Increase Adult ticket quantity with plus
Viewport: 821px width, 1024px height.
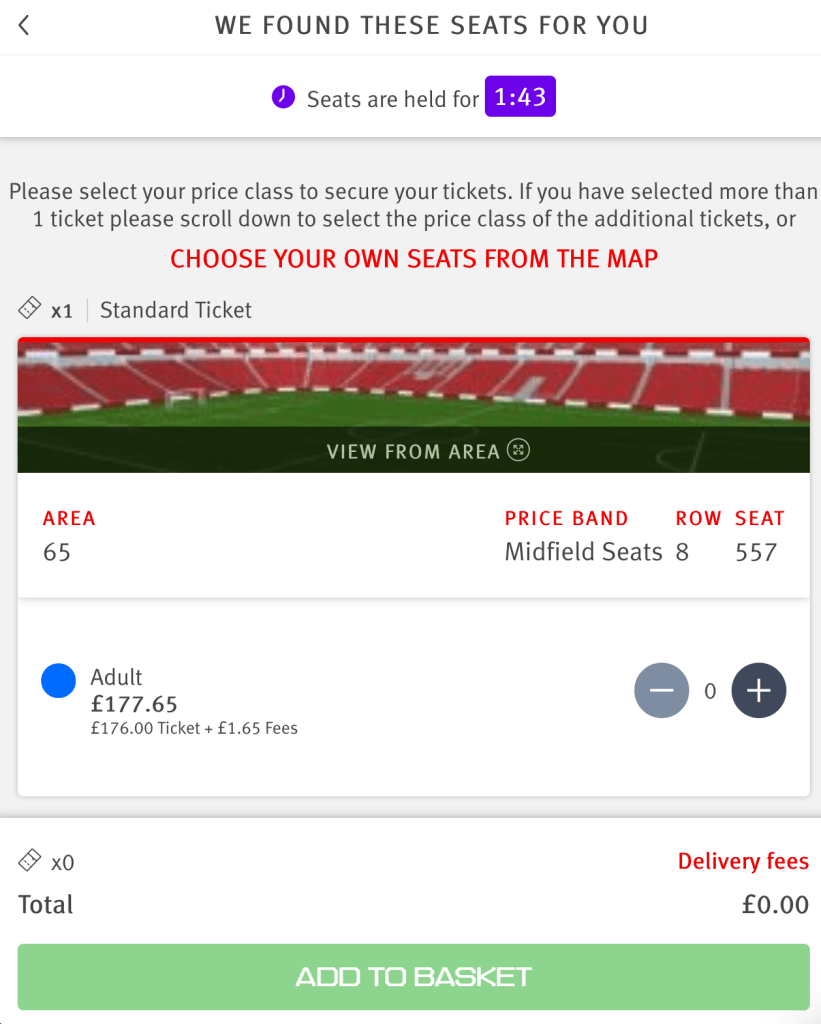759,690
